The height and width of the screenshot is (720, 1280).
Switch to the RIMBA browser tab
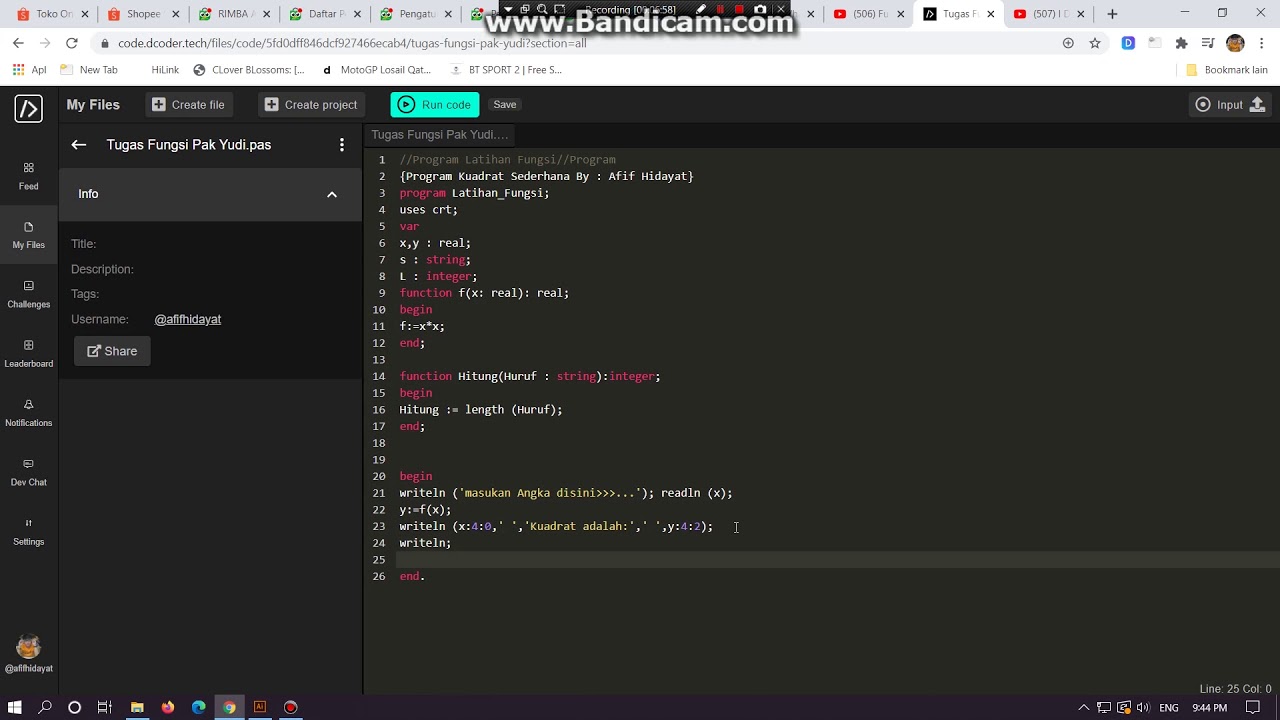(x=233, y=14)
